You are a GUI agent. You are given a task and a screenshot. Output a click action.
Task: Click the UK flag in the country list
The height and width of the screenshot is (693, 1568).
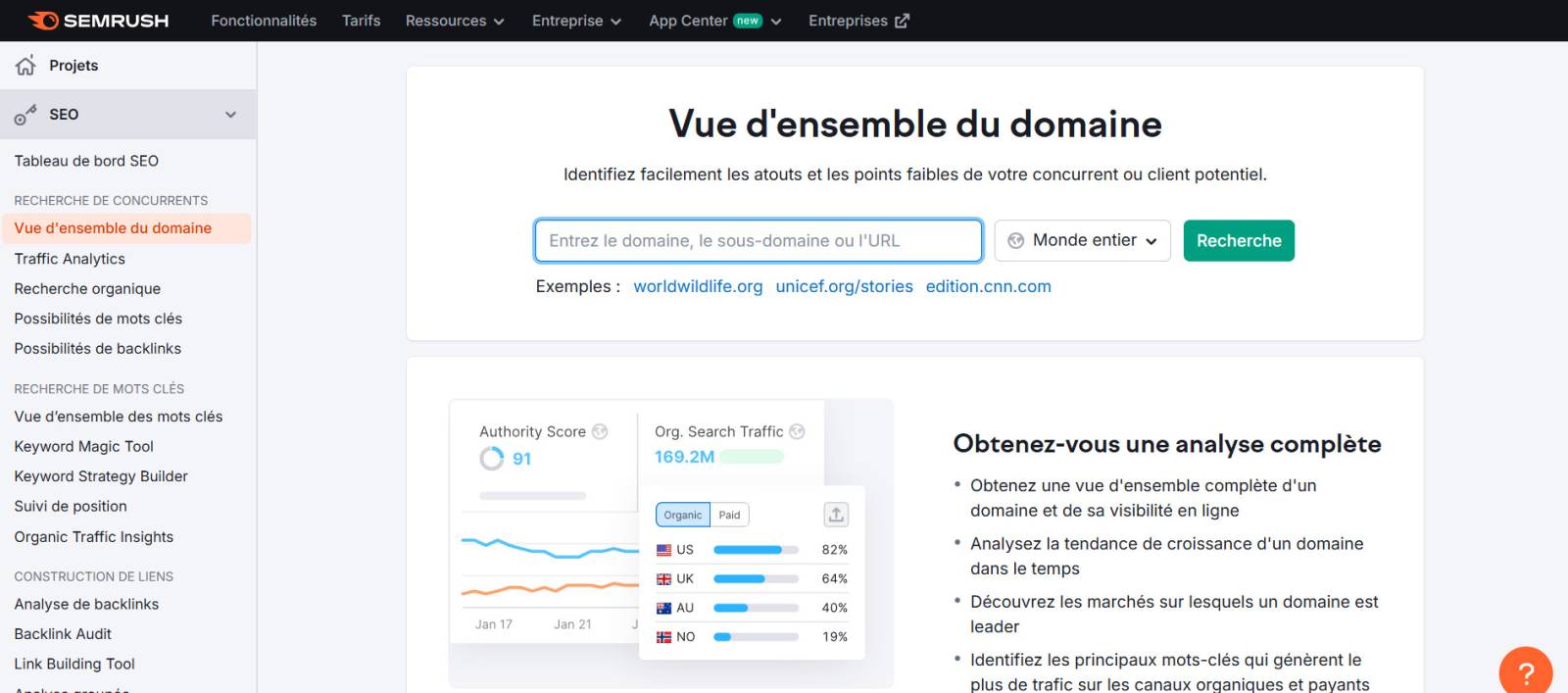[x=664, y=579]
